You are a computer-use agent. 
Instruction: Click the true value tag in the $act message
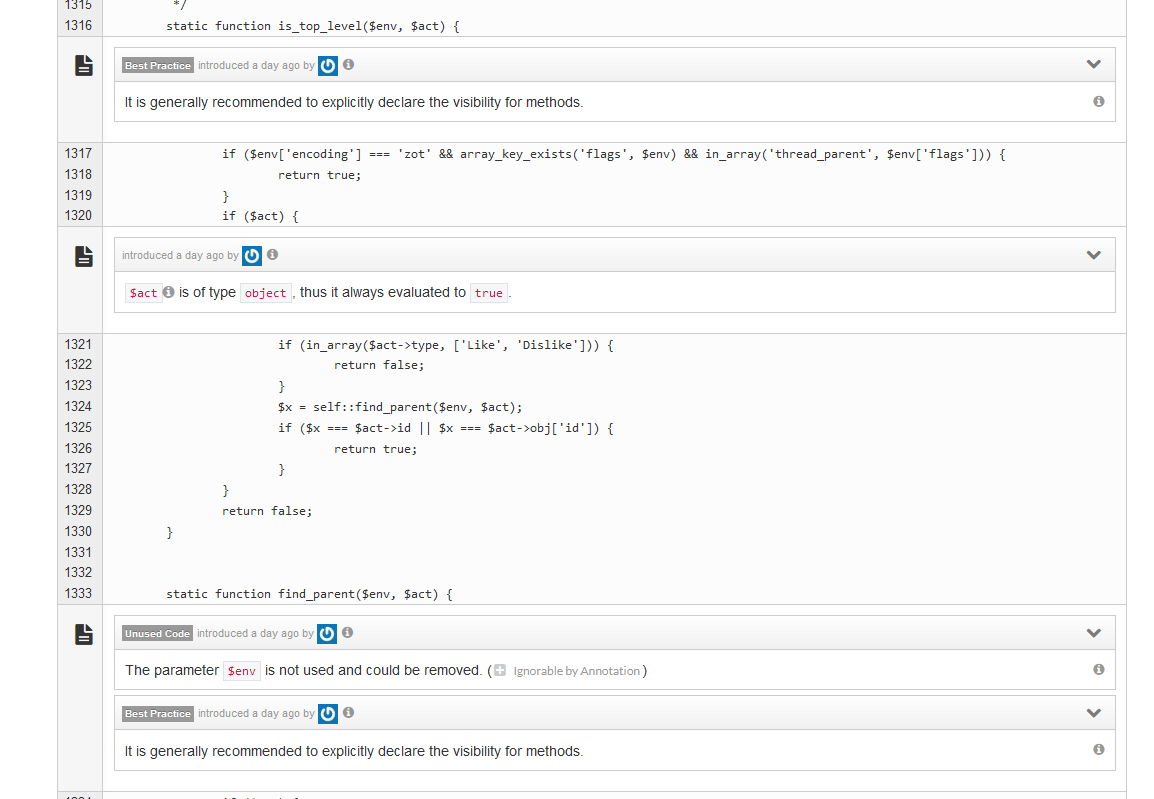click(x=488, y=293)
